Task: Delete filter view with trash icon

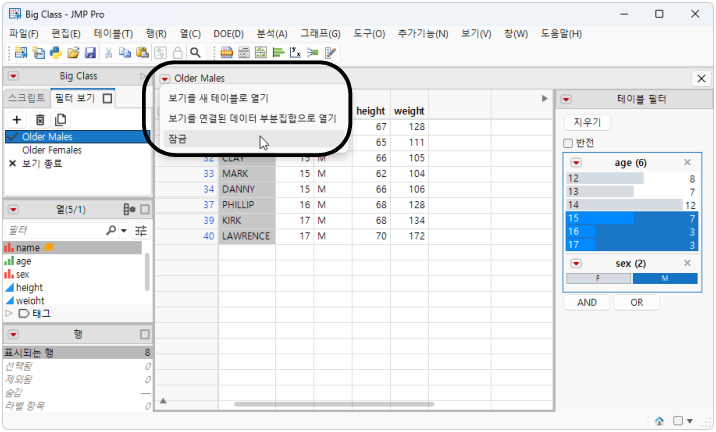Action: 40,120
